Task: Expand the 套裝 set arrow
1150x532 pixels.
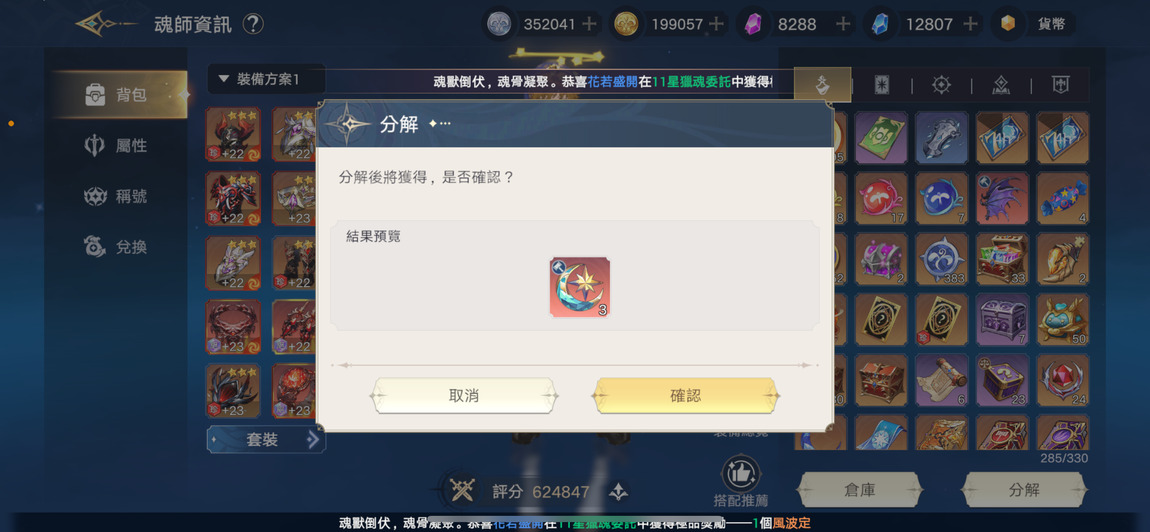Action: click(313, 440)
